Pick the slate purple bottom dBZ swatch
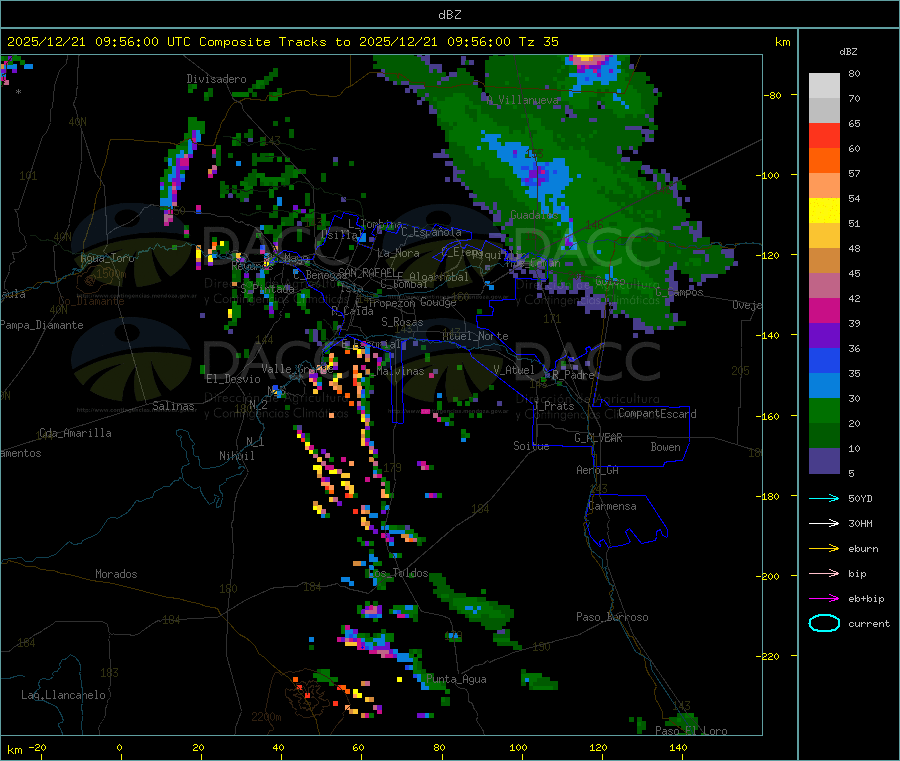Screen dimensions: 900x761 click(824, 461)
